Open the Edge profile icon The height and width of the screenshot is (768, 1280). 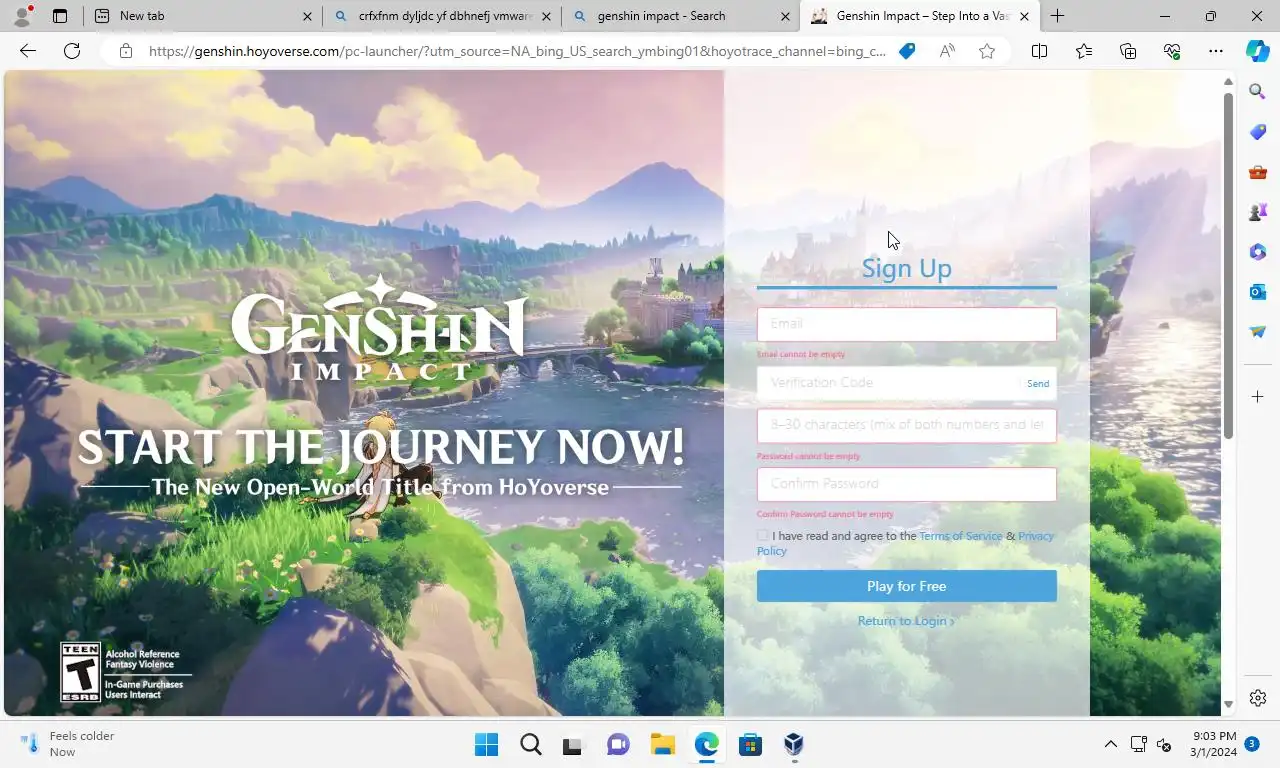point(23,15)
